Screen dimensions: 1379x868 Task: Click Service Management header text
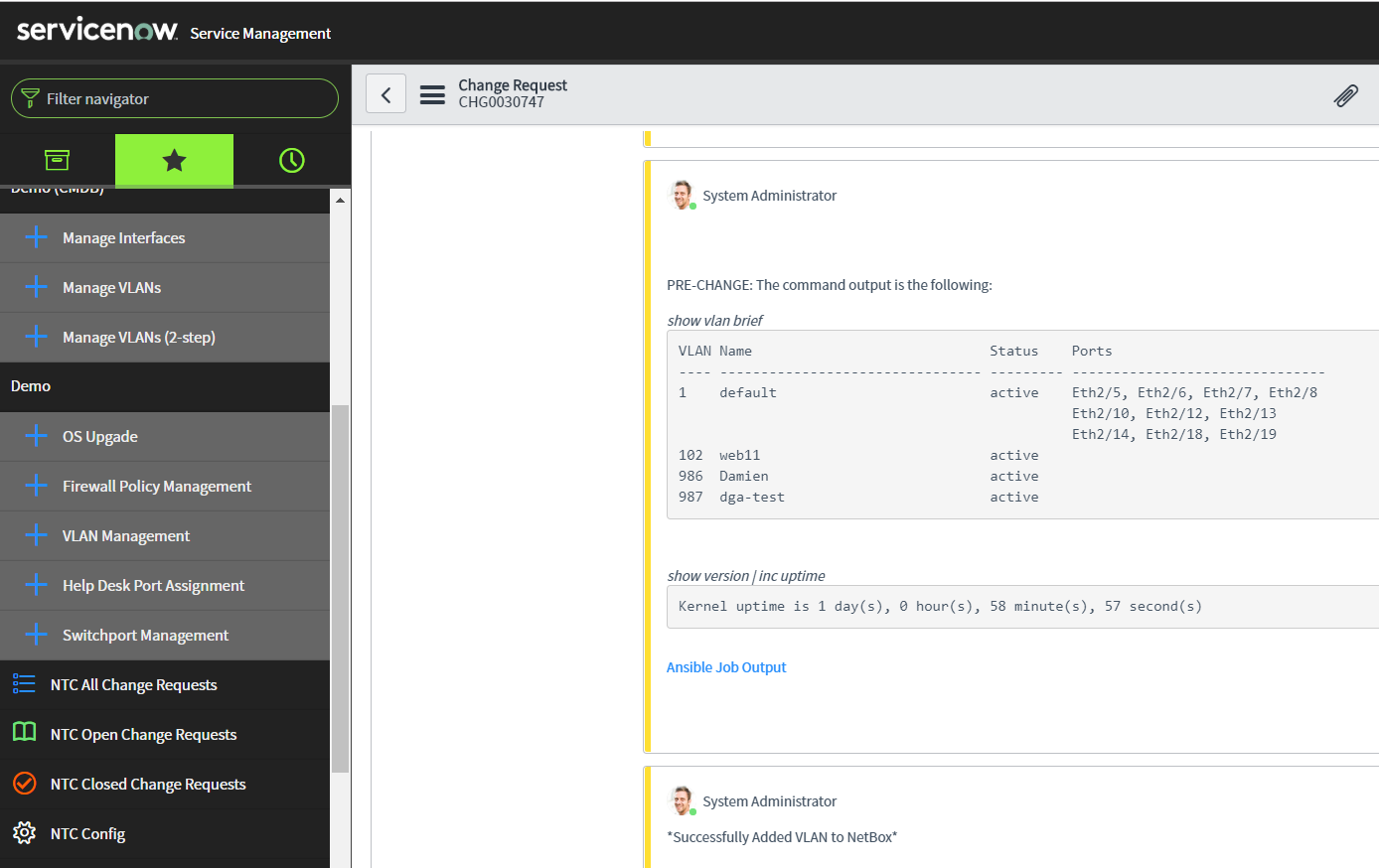point(260,34)
